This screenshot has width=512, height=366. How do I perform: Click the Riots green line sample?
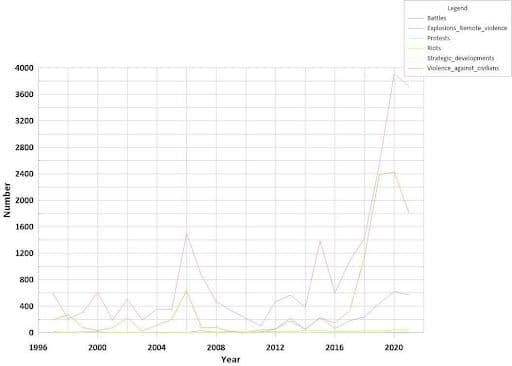tap(416, 48)
